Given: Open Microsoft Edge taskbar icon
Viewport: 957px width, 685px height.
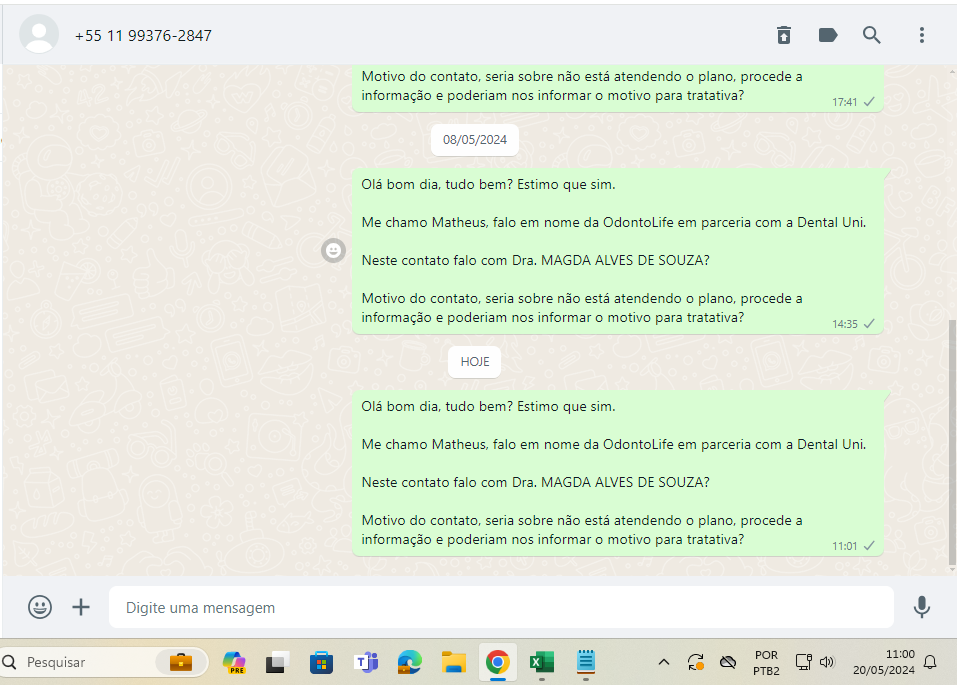Looking at the screenshot, I should coord(410,662).
